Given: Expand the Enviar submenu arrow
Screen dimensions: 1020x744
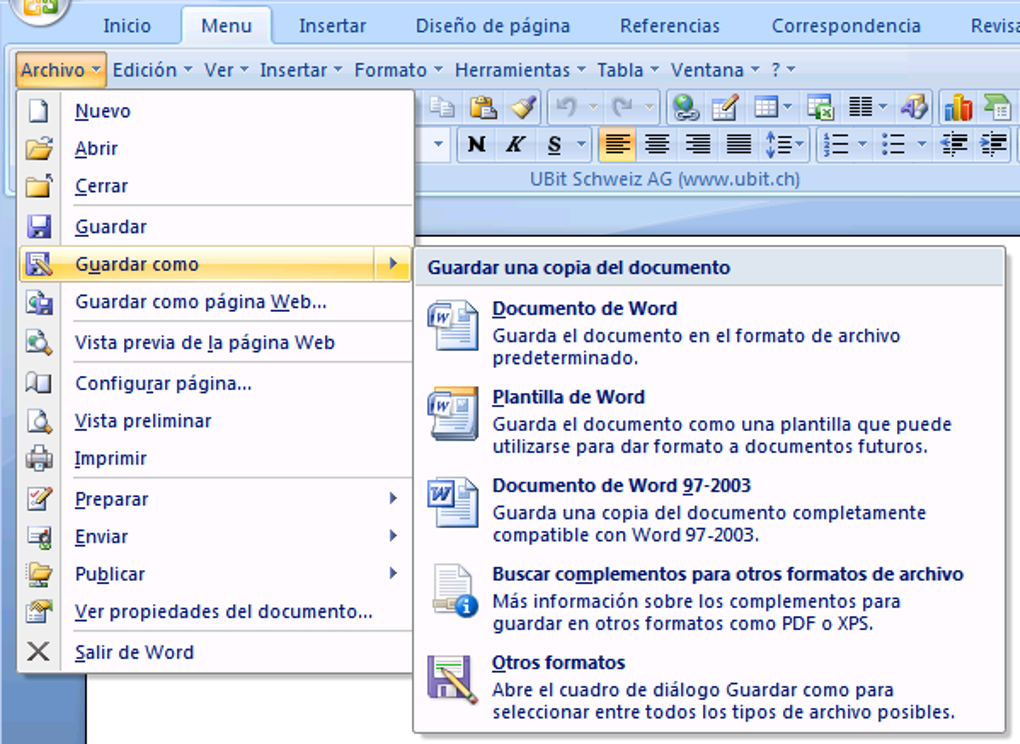Looking at the screenshot, I should 393,535.
